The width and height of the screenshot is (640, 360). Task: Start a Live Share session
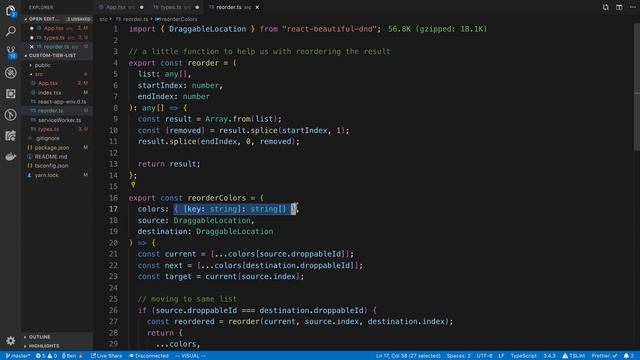coord(107,356)
